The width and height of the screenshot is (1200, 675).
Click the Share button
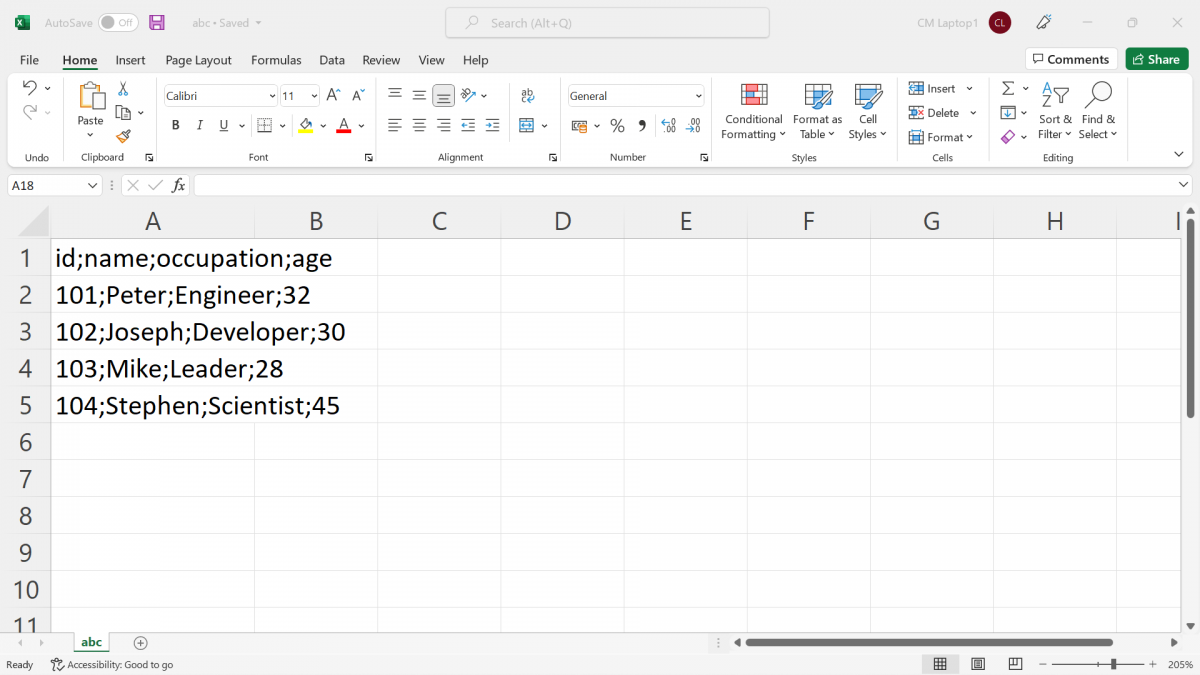(x=1157, y=59)
